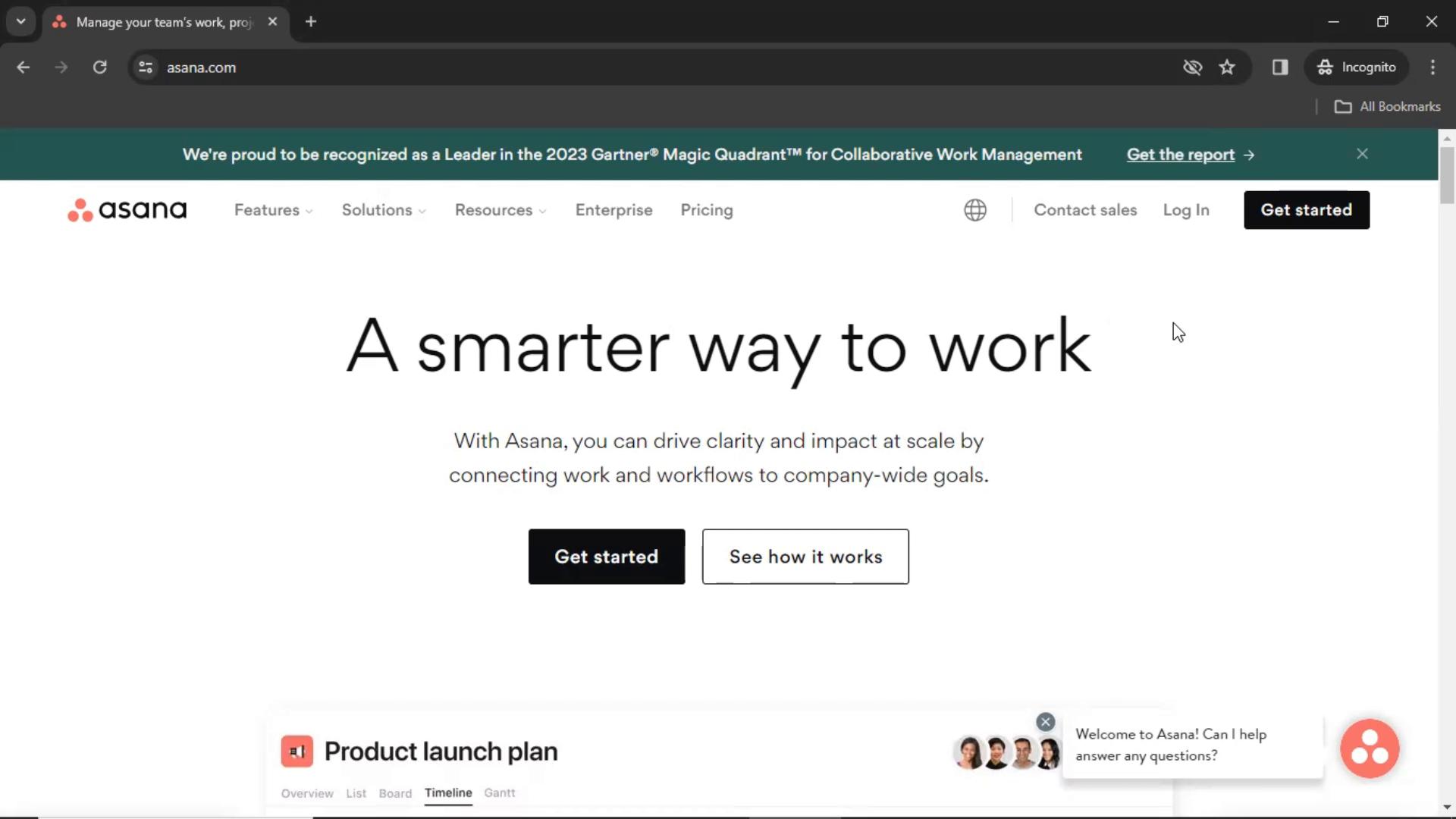Click the Get started button

pos(606,556)
